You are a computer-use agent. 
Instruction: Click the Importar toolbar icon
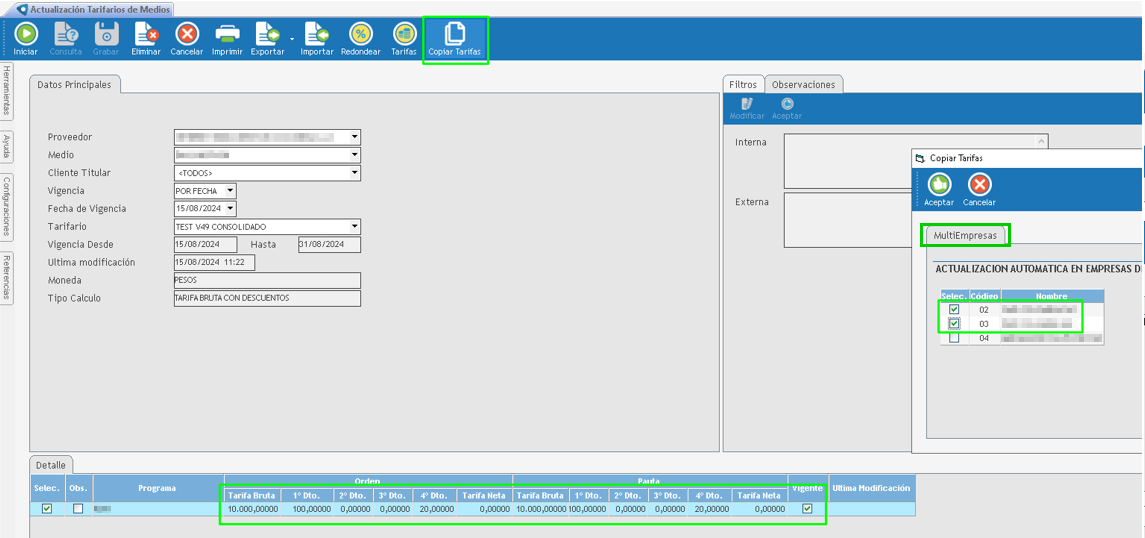tap(317, 39)
